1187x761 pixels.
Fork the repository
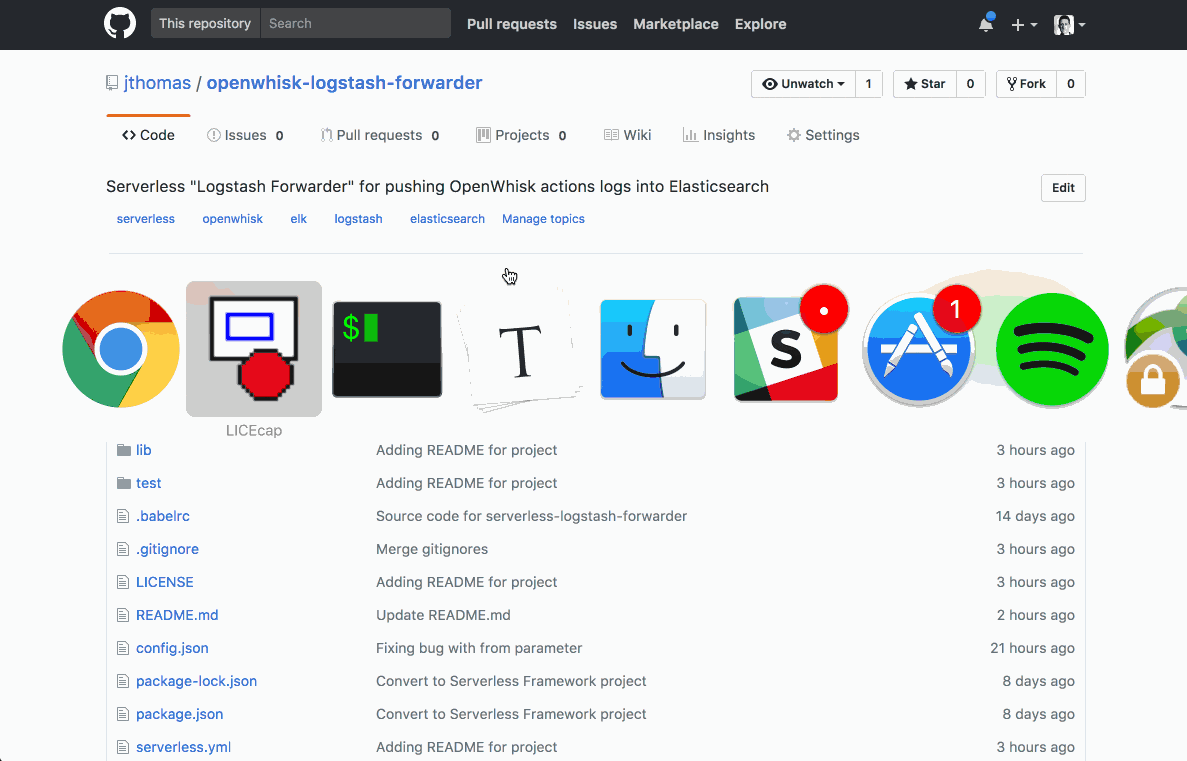[1027, 84]
